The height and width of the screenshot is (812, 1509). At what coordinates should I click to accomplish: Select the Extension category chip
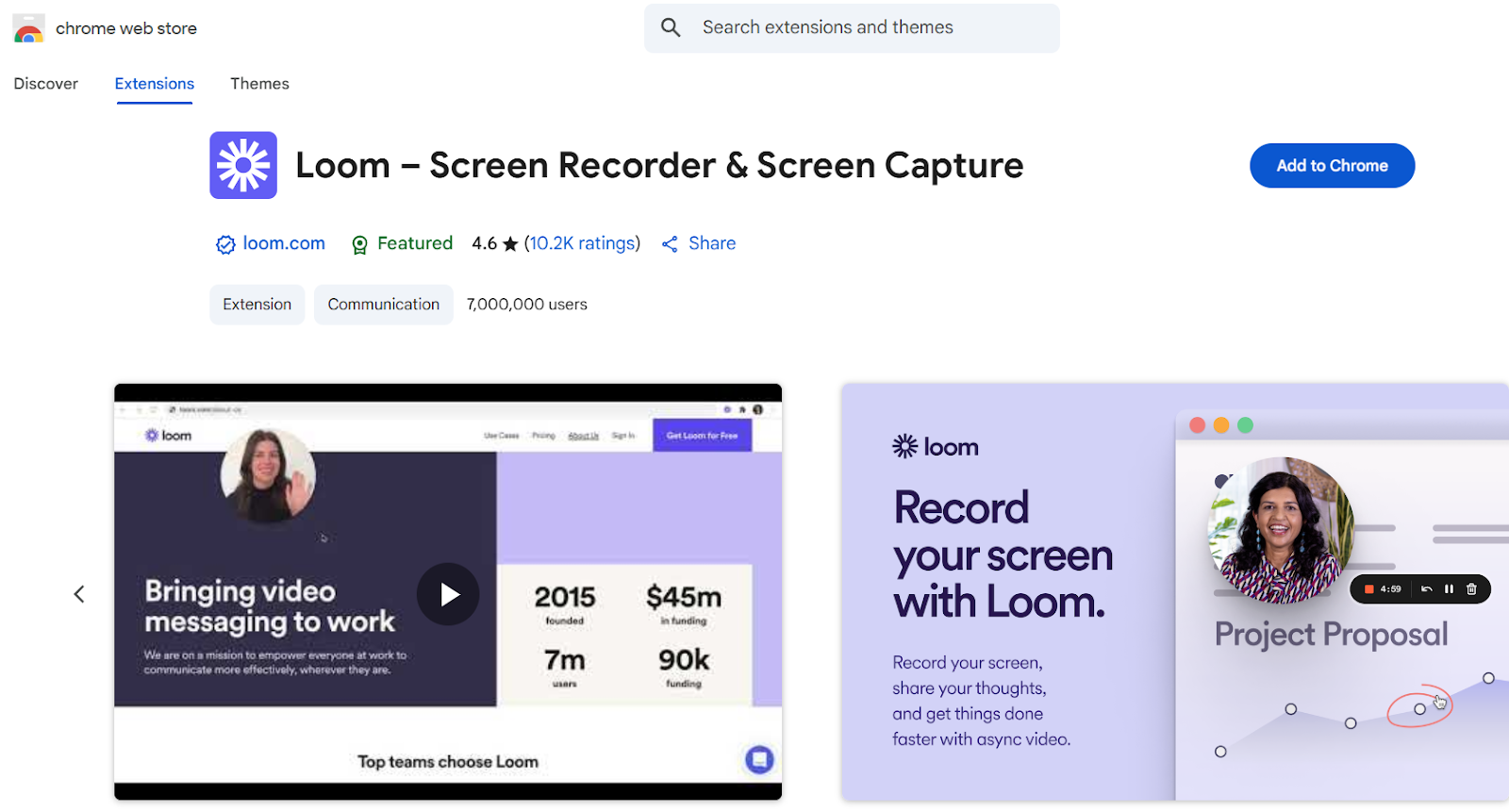coord(257,305)
